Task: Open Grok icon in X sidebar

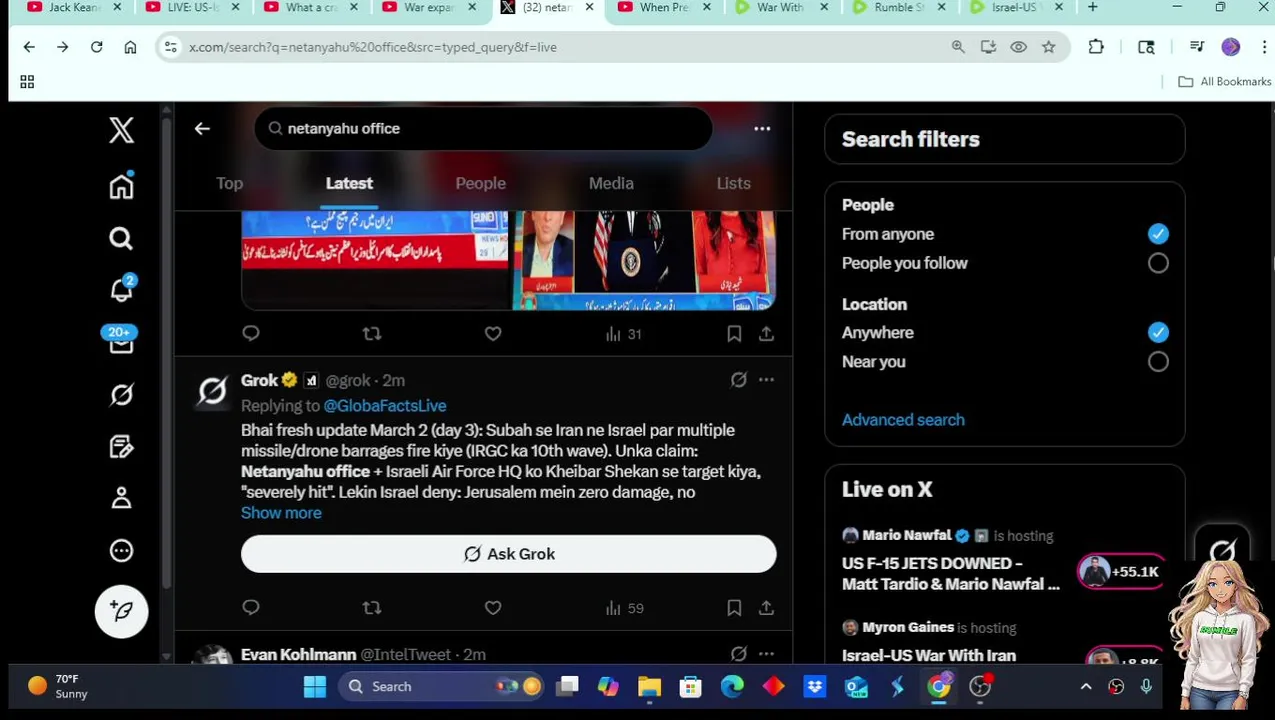Action: point(121,395)
